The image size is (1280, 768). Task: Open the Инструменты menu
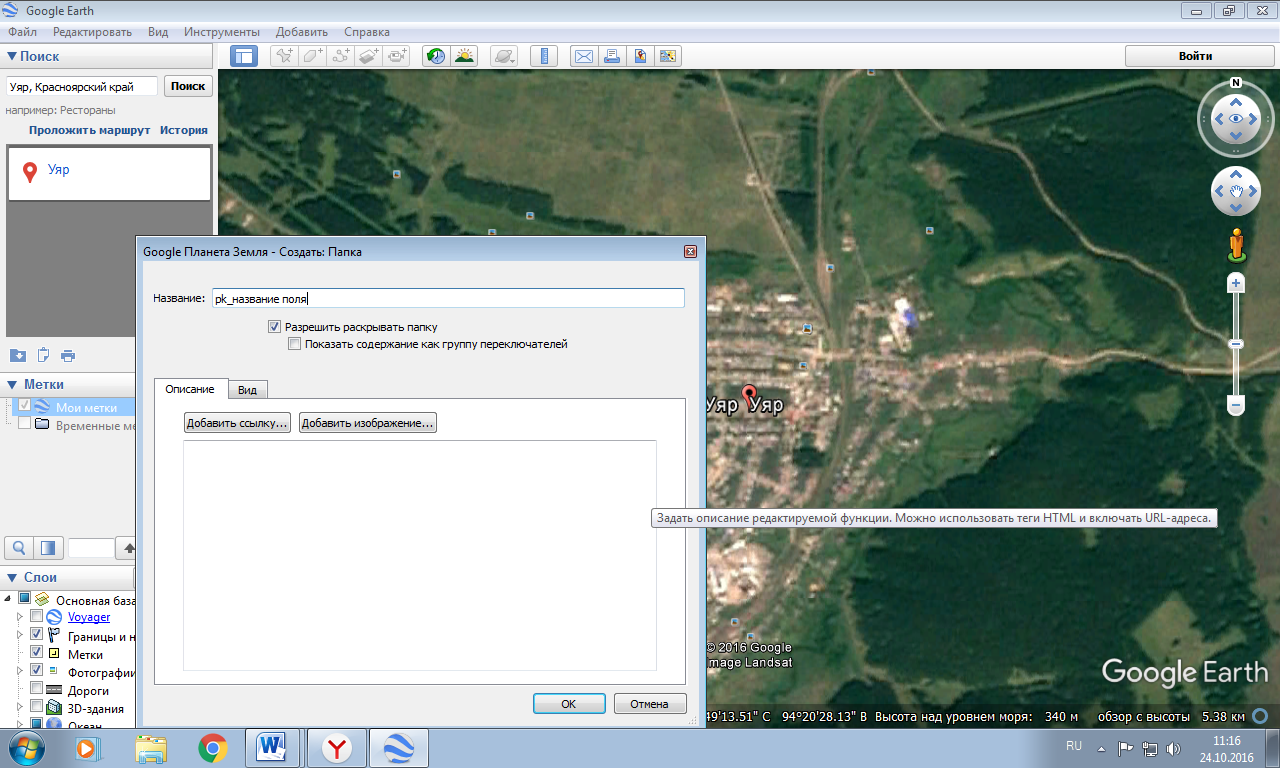tap(220, 32)
